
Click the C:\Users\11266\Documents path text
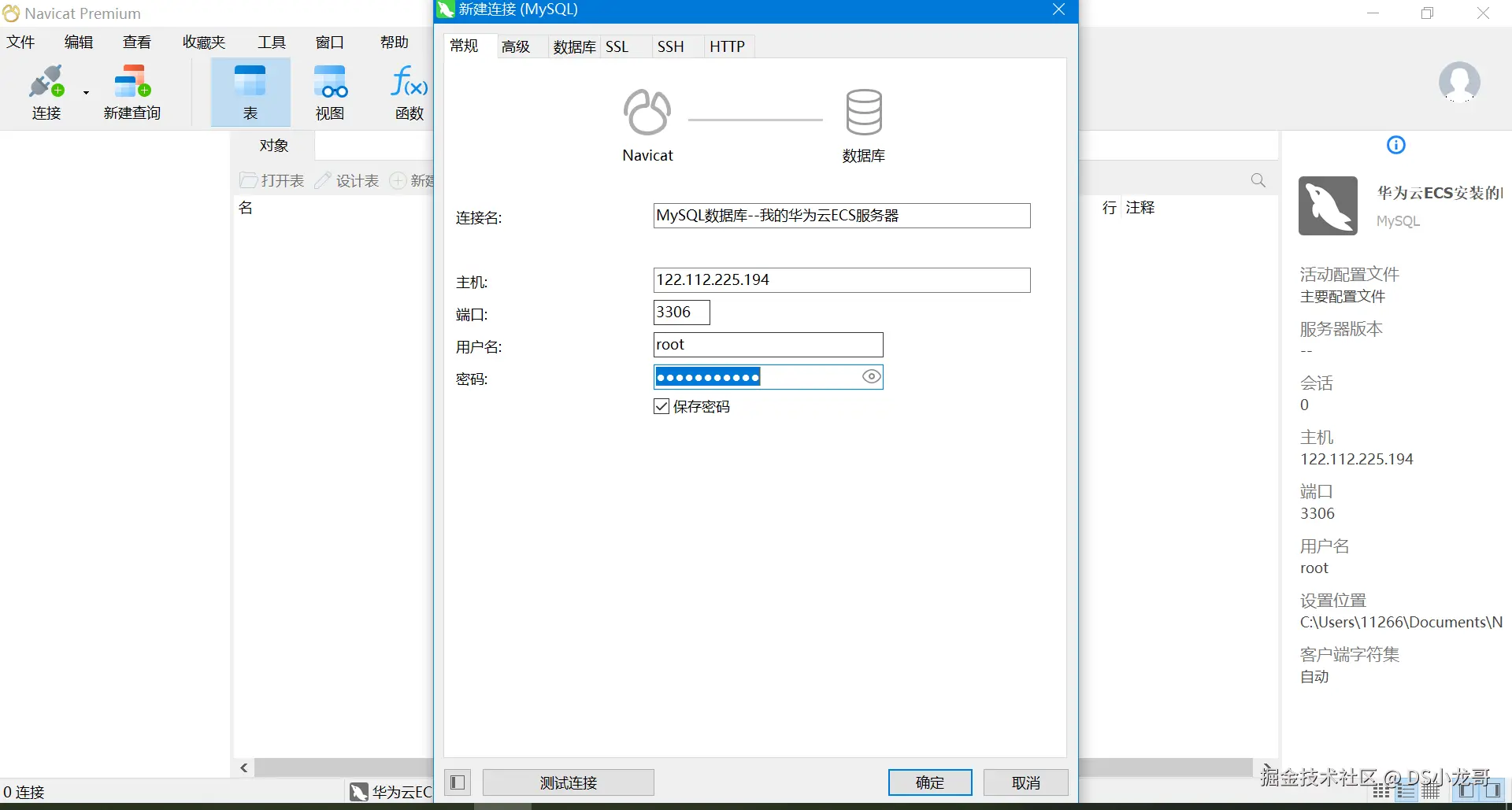click(1401, 622)
